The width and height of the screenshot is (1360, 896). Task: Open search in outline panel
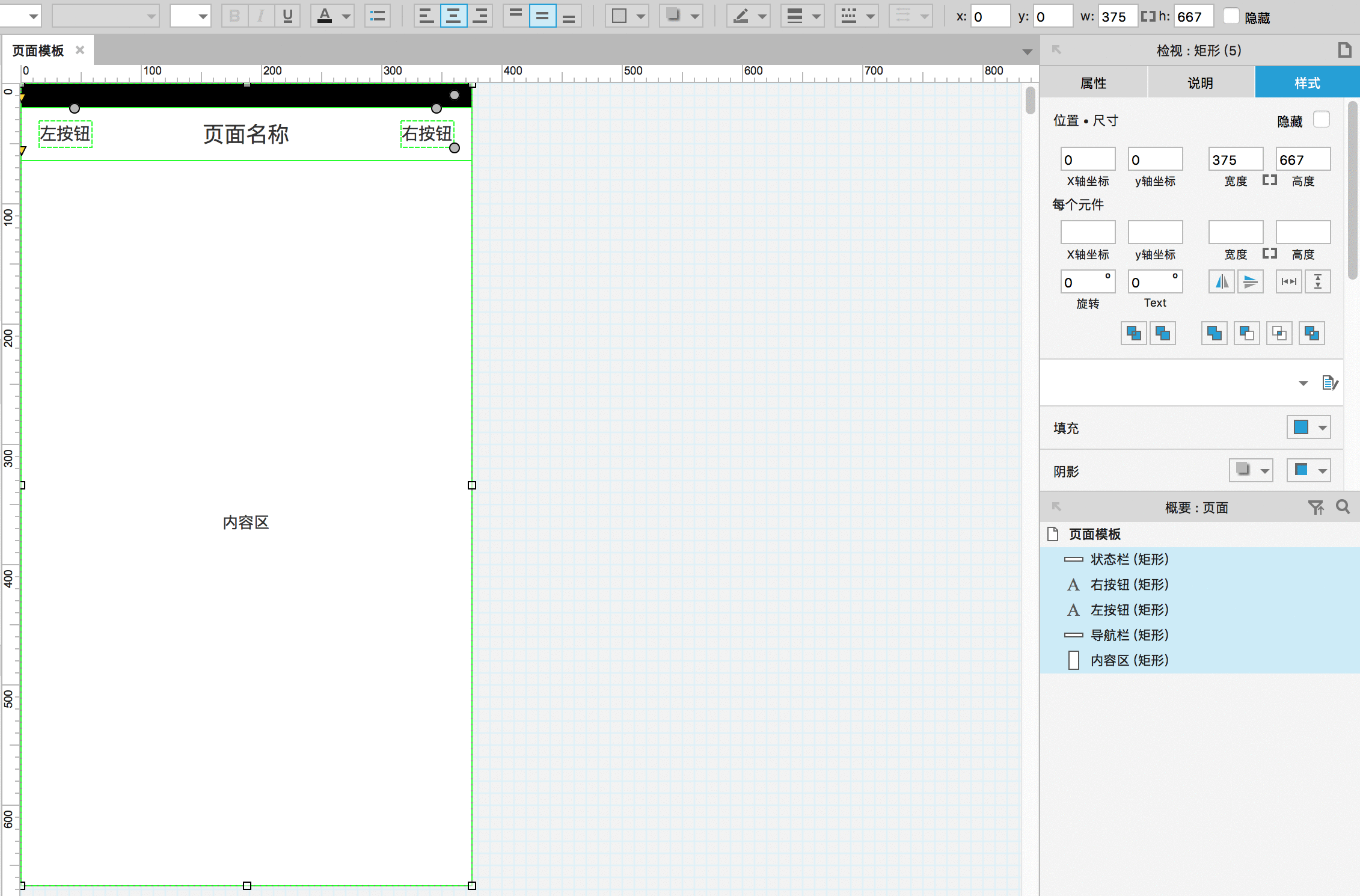(x=1343, y=507)
